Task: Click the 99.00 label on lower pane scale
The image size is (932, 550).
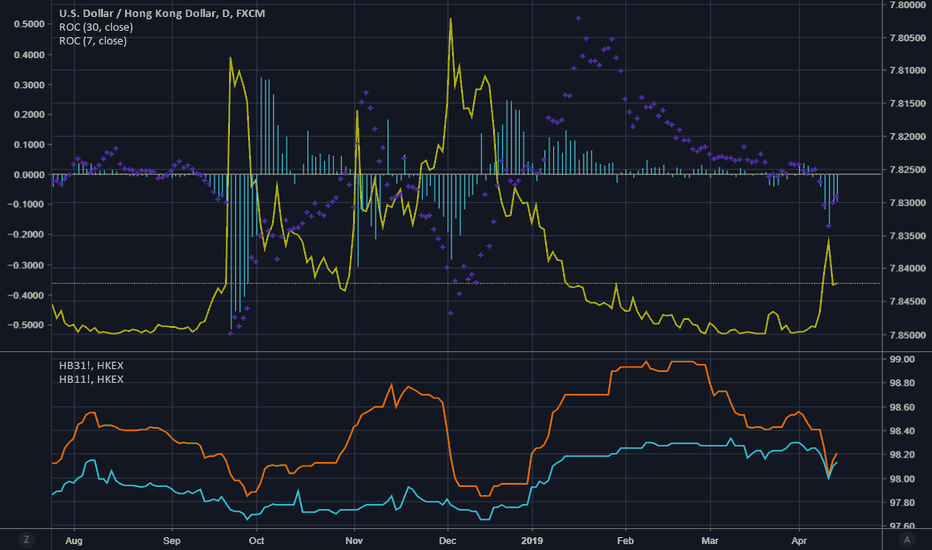Action: tap(902, 359)
